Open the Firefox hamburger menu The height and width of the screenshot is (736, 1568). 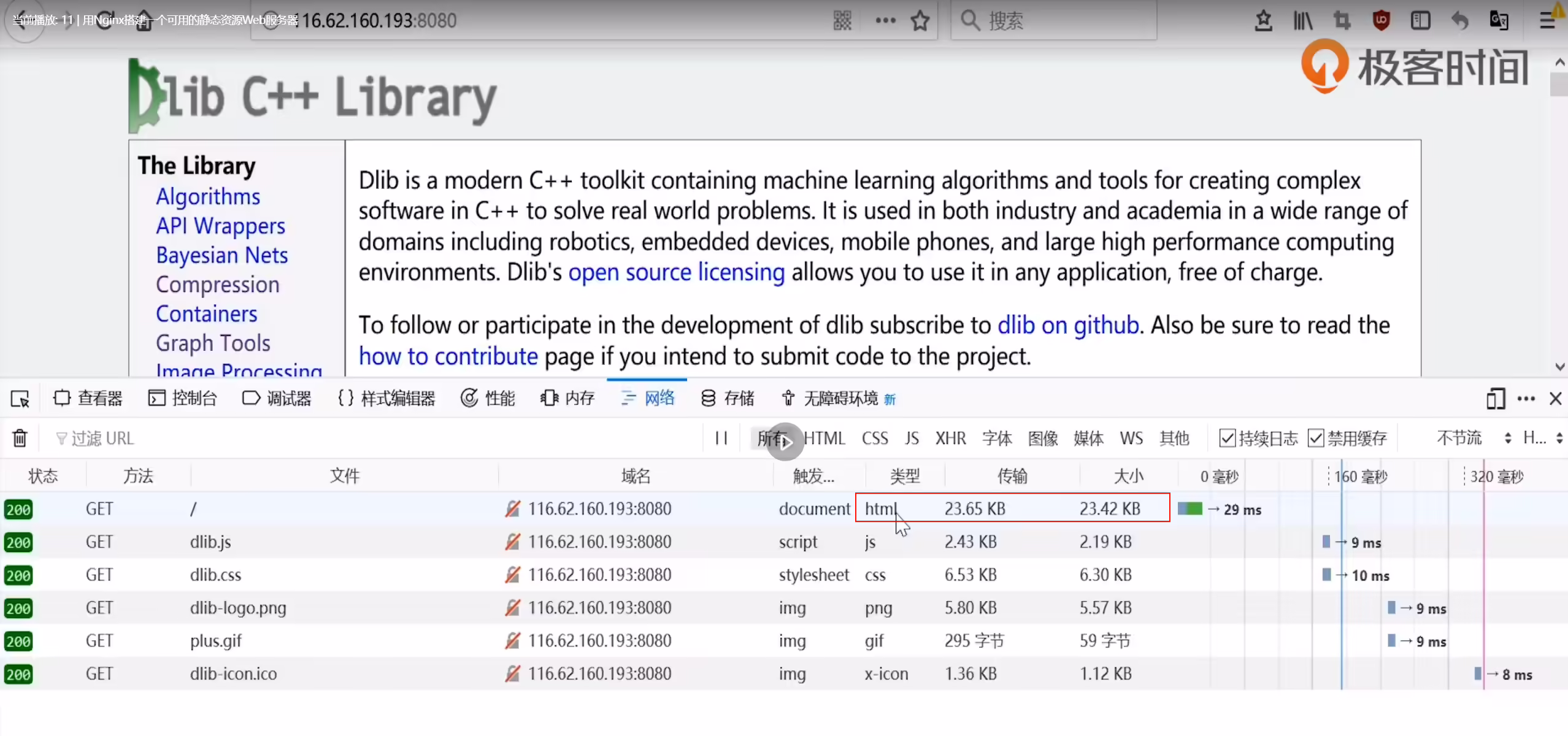[1547, 21]
